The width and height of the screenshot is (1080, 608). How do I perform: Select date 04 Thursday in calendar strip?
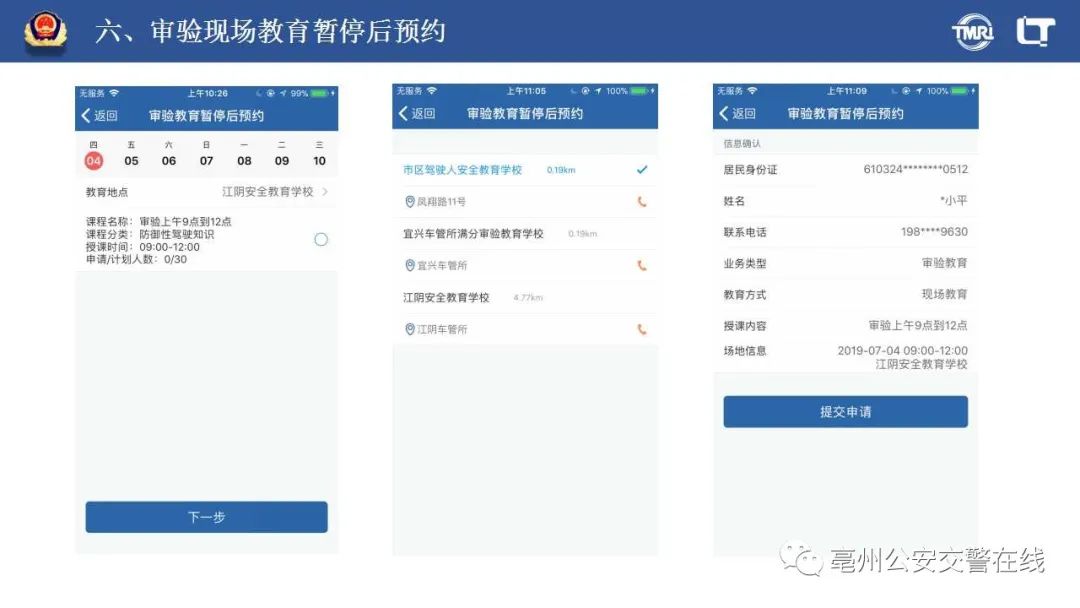point(94,160)
